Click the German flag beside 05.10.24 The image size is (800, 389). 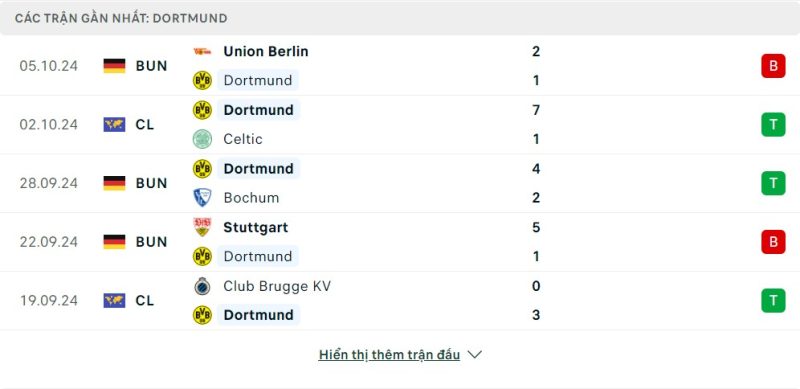click(114, 66)
